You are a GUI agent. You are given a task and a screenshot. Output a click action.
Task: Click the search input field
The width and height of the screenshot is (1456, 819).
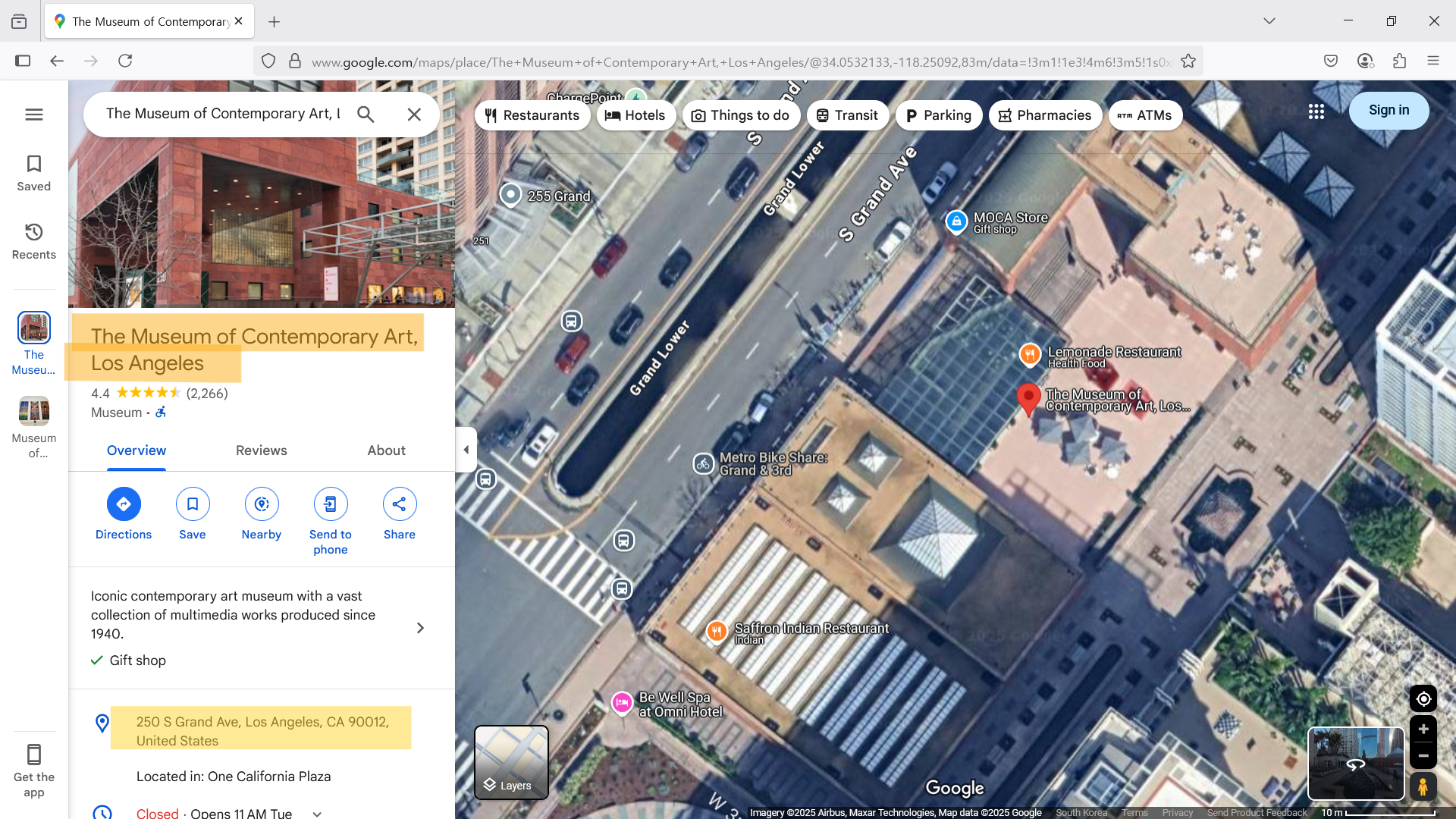tap(223, 114)
